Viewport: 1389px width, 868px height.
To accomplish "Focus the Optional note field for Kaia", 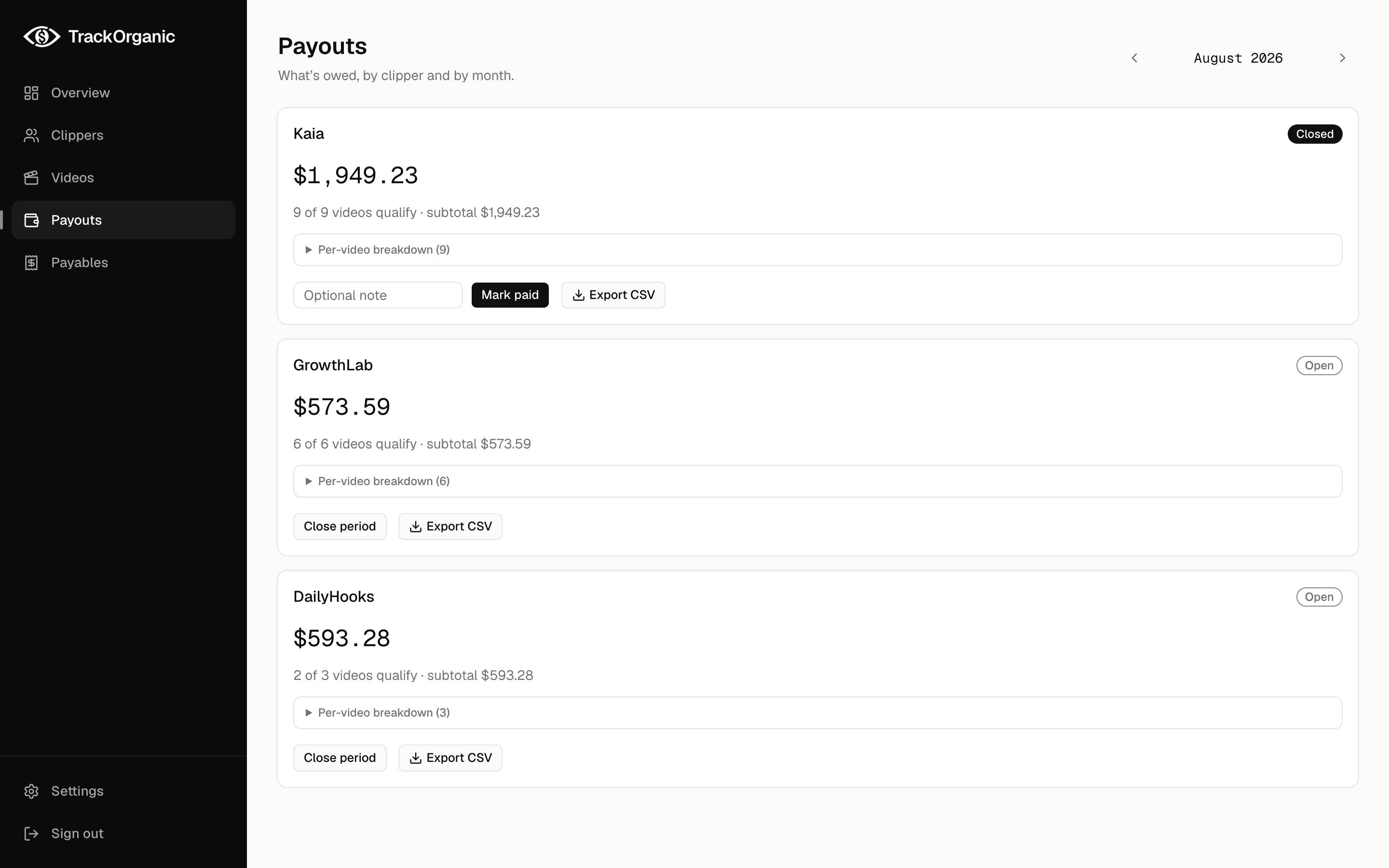I will pyautogui.click(x=378, y=295).
